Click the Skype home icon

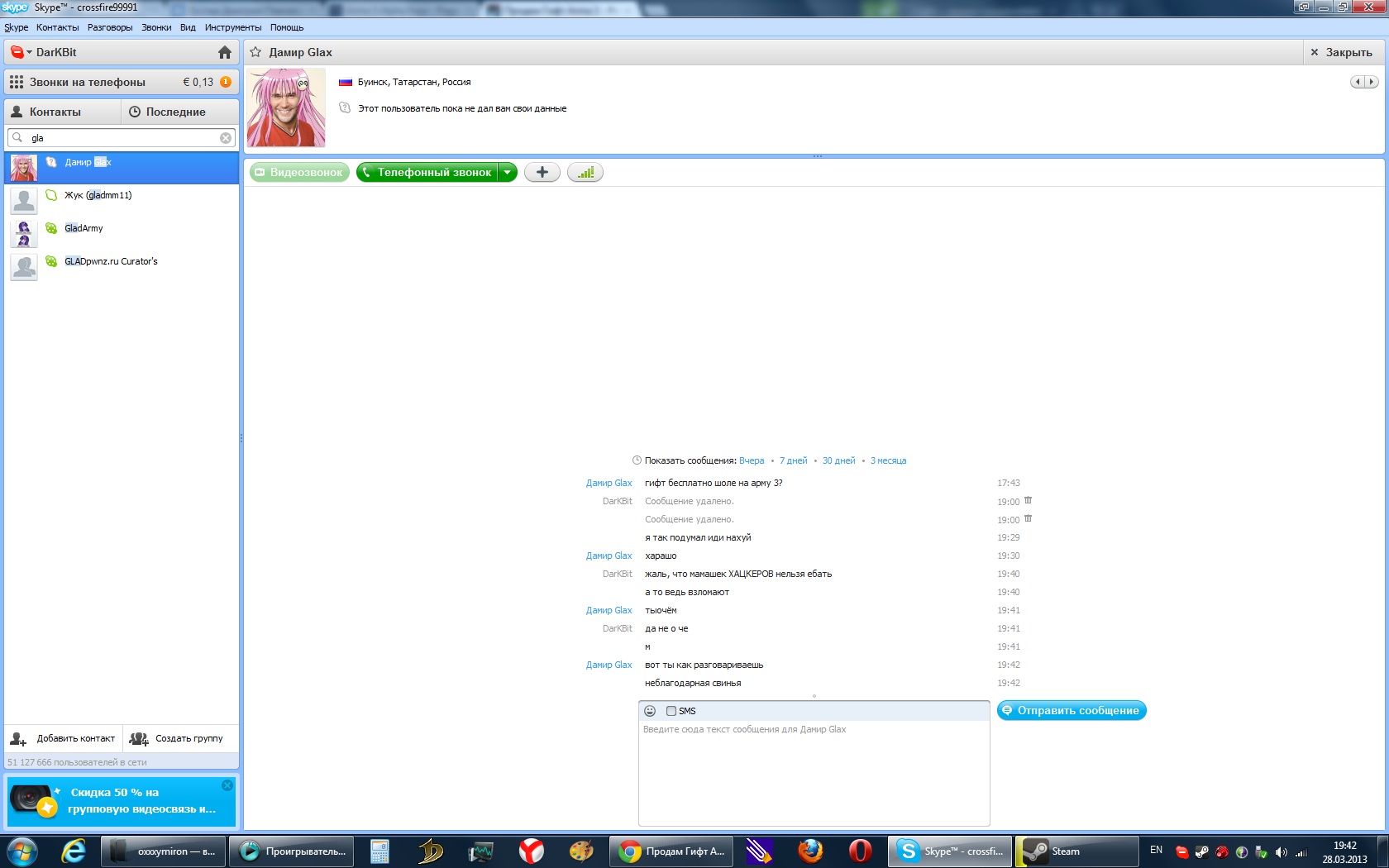[x=224, y=52]
